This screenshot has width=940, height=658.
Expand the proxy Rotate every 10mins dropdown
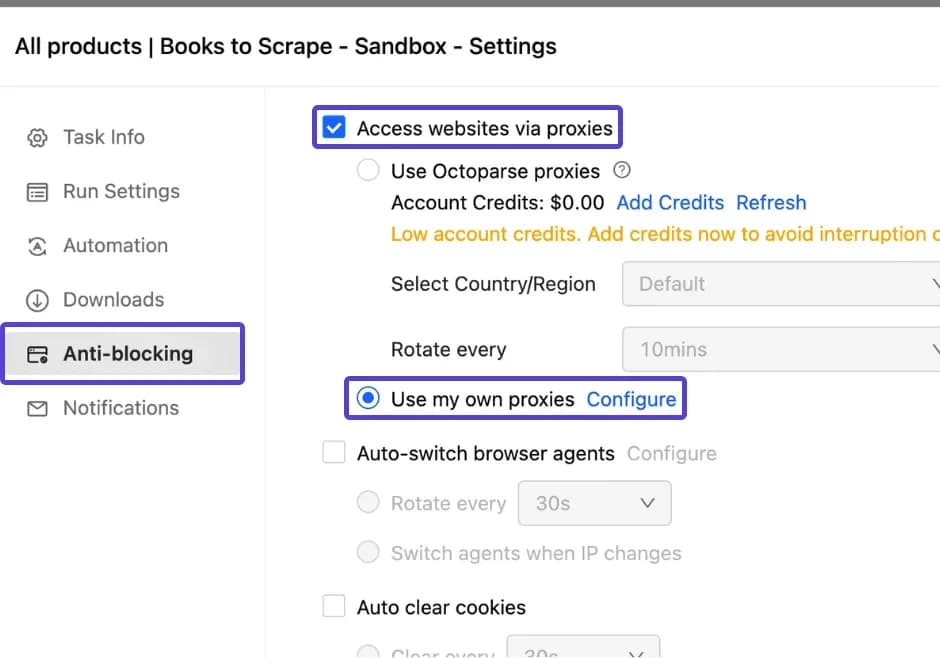coord(781,350)
